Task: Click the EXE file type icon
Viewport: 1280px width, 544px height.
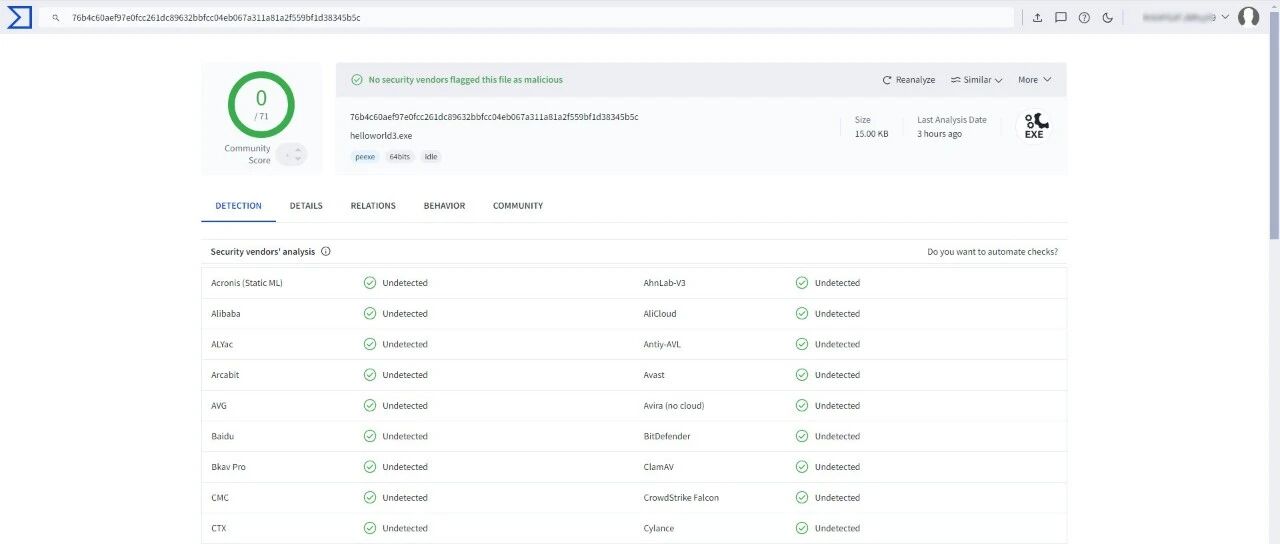Action: [1034, 126]
